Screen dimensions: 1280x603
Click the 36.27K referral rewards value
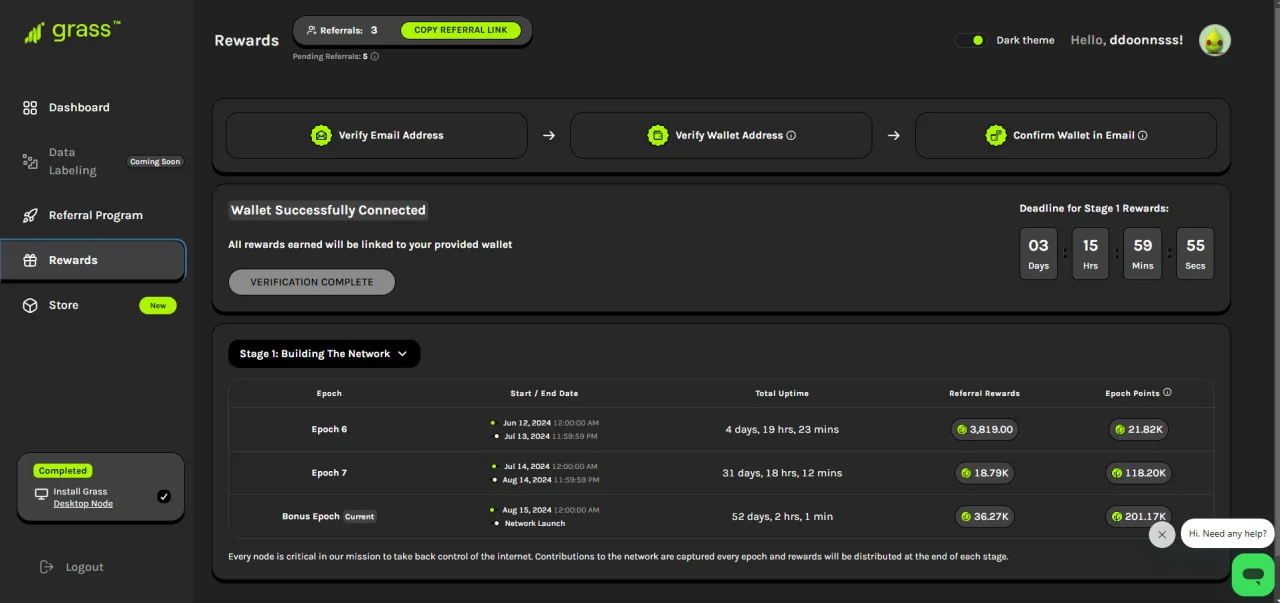pyautogui.click(x=985, y=517)
